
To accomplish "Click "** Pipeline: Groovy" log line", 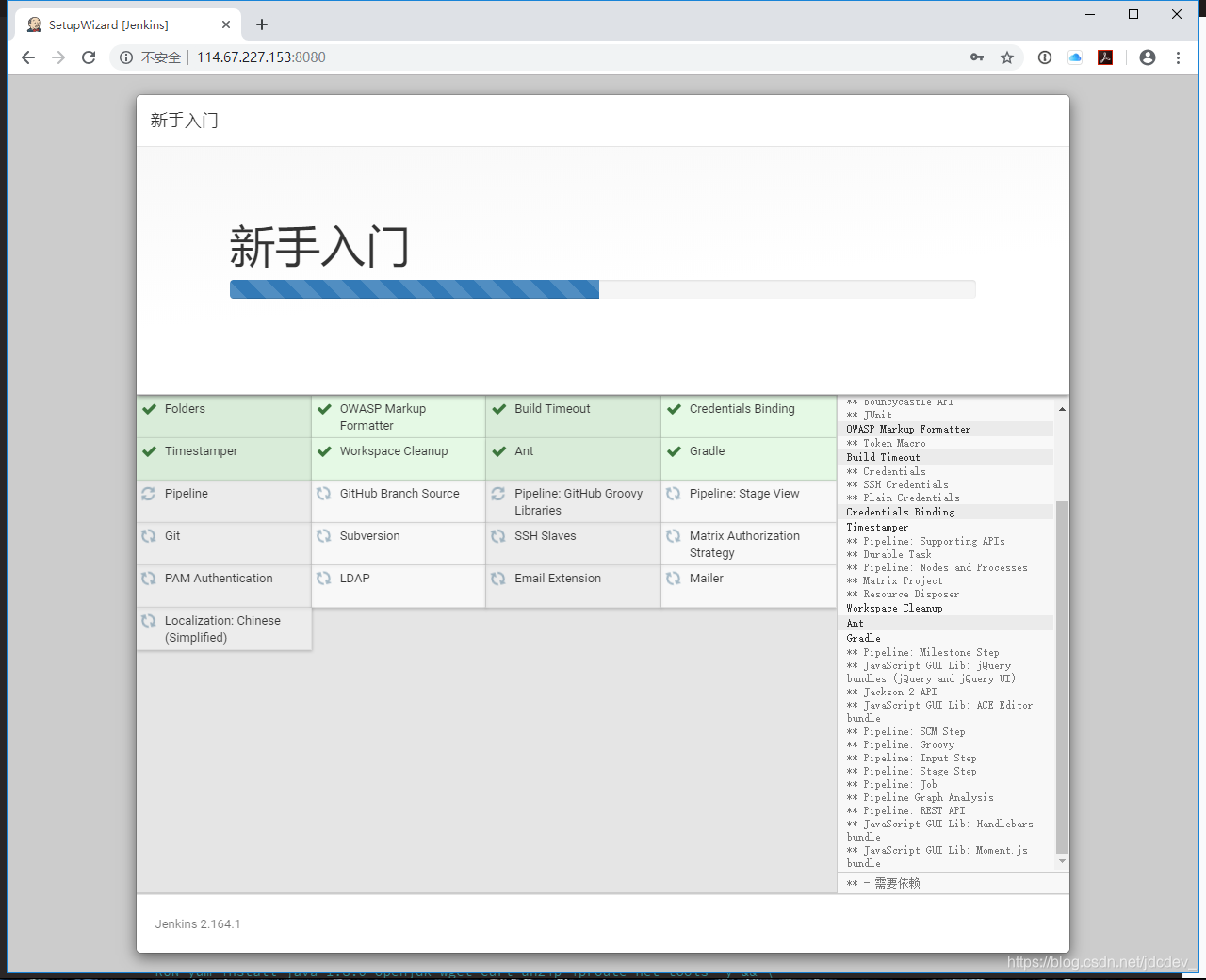I will click(x=900, y=744).
